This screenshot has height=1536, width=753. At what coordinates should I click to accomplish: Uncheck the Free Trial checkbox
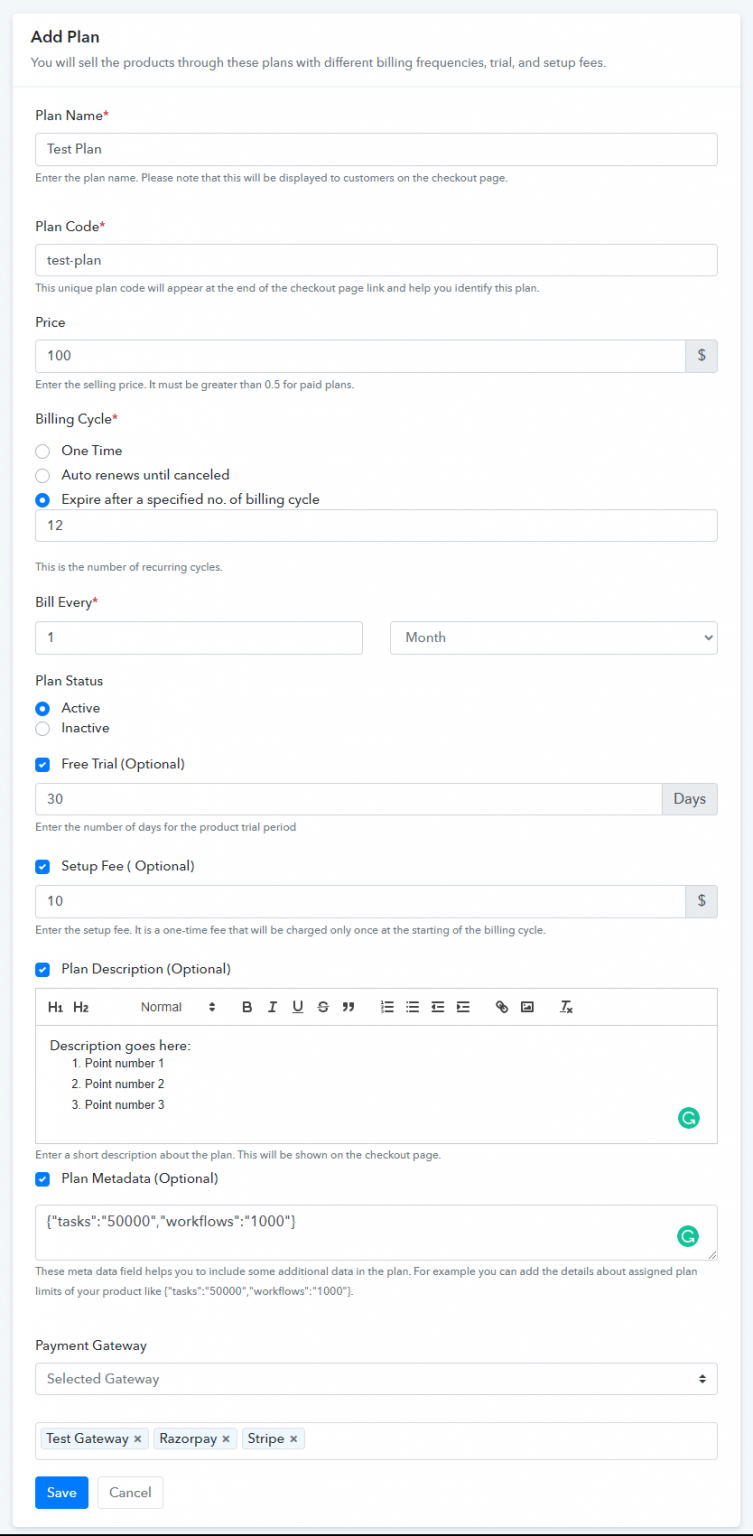point(42,764)
